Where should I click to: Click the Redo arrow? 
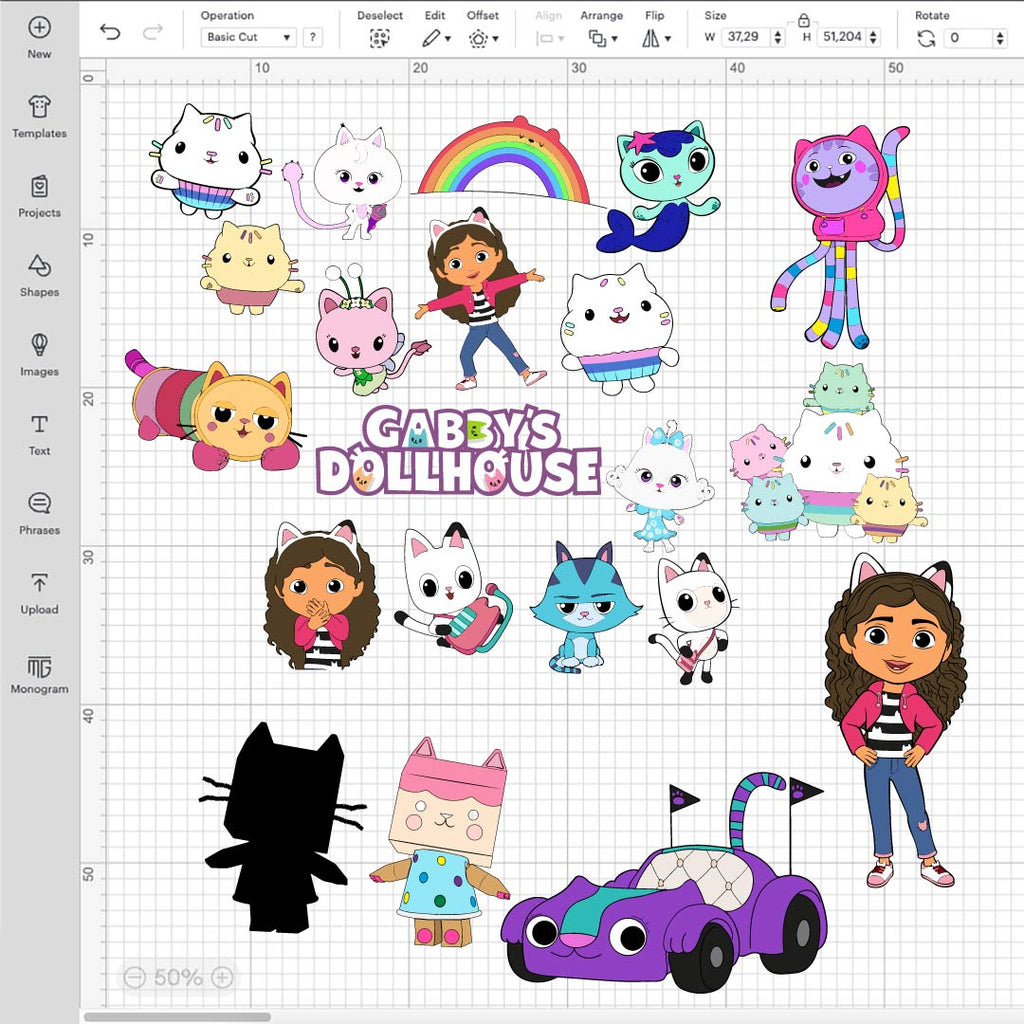pos(152,33)
